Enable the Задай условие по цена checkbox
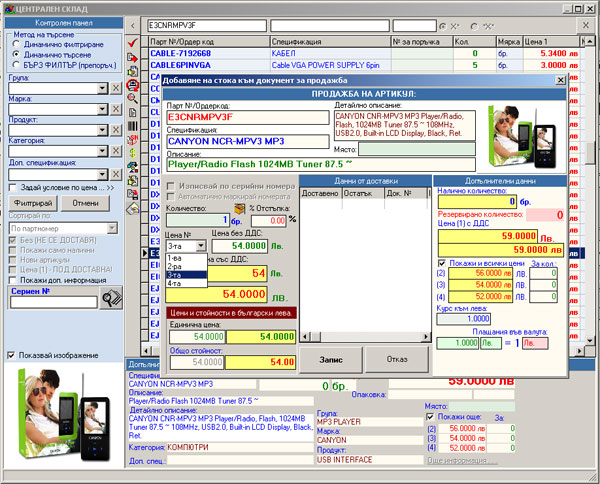Image resolution: width=600 pixels, height=484 pixels. click(12, 186)
